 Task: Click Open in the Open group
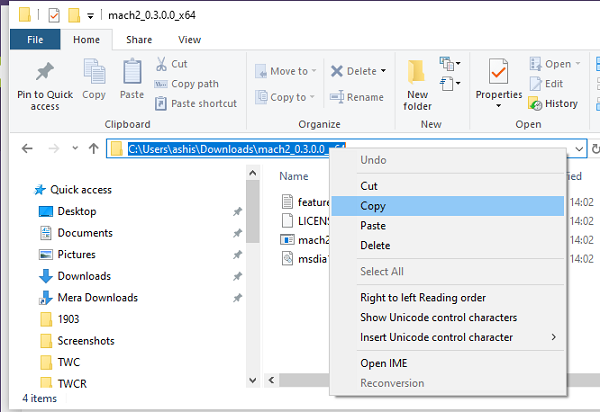pos(555,64)
